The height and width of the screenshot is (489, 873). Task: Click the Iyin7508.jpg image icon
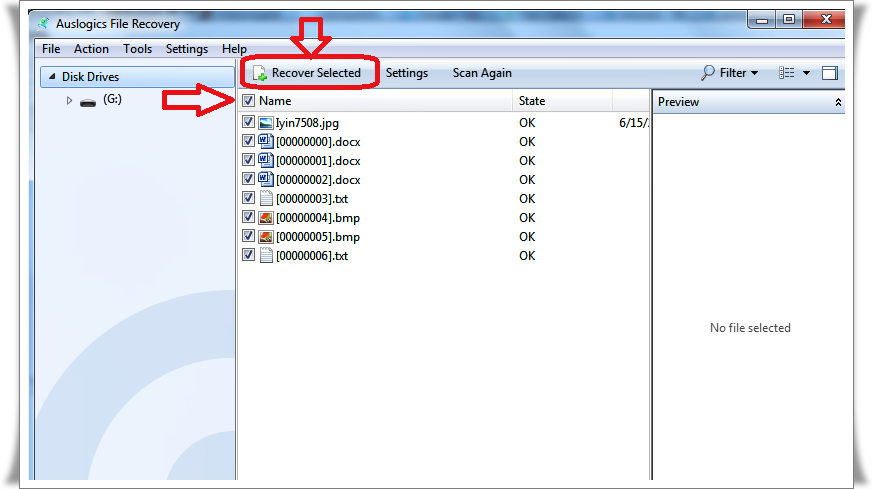(x=266, y=123)
